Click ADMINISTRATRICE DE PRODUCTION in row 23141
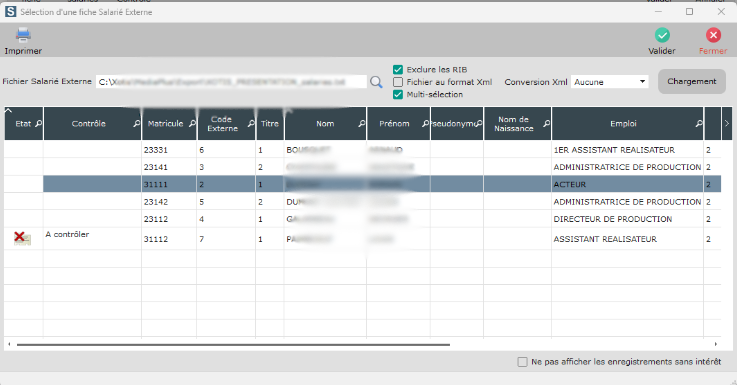This screenshot has height=385, width=737. 627,167
